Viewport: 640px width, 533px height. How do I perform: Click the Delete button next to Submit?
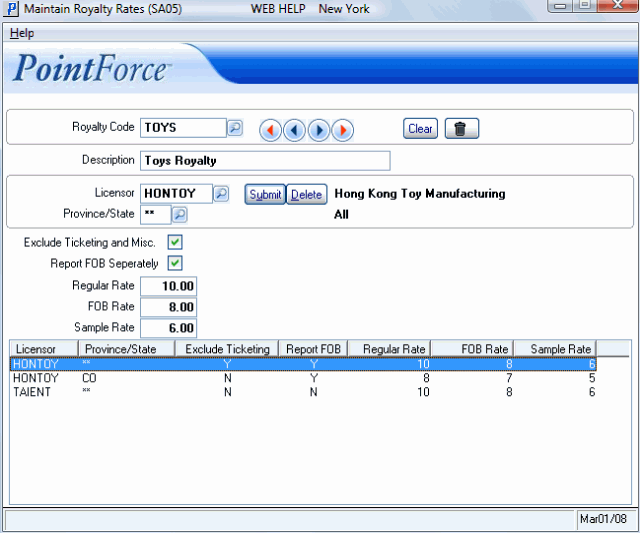pos(307,194)
